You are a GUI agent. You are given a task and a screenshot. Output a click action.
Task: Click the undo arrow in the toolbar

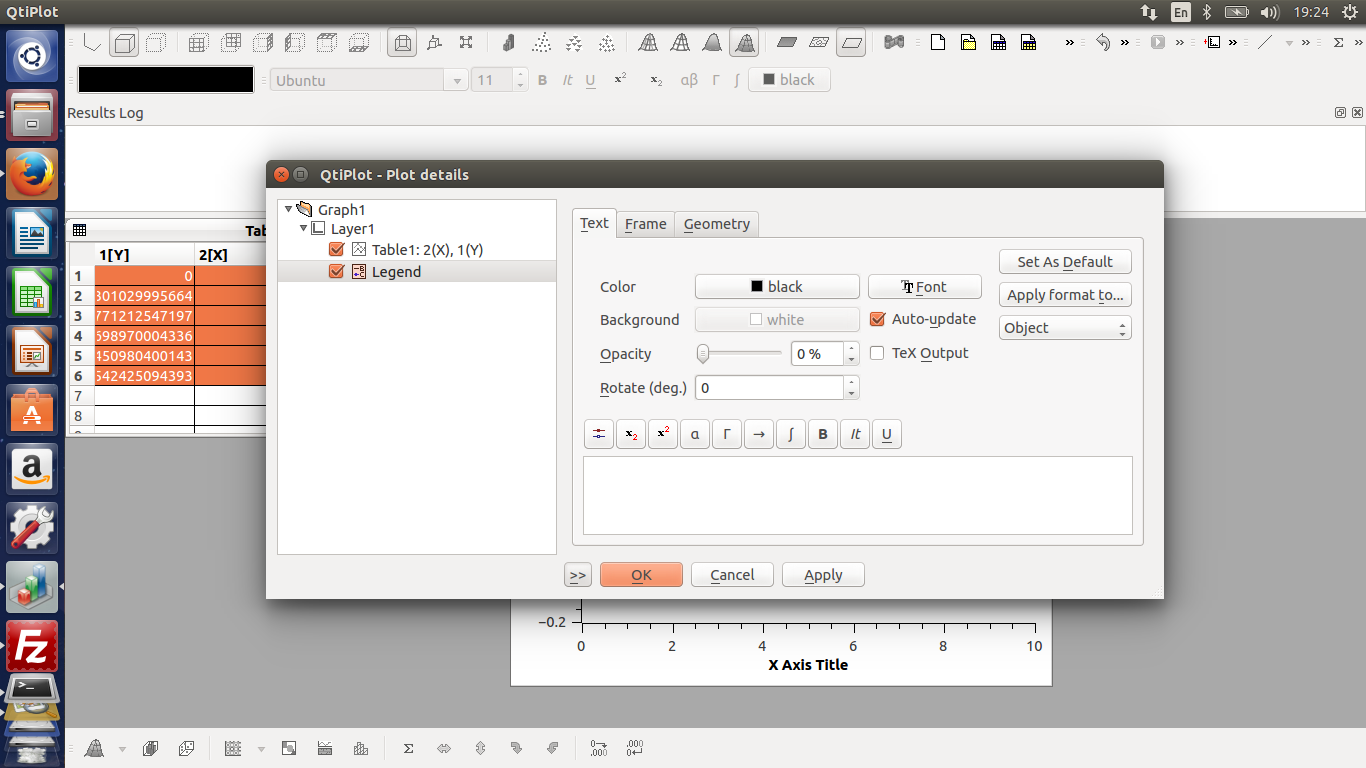[1103, 43]
